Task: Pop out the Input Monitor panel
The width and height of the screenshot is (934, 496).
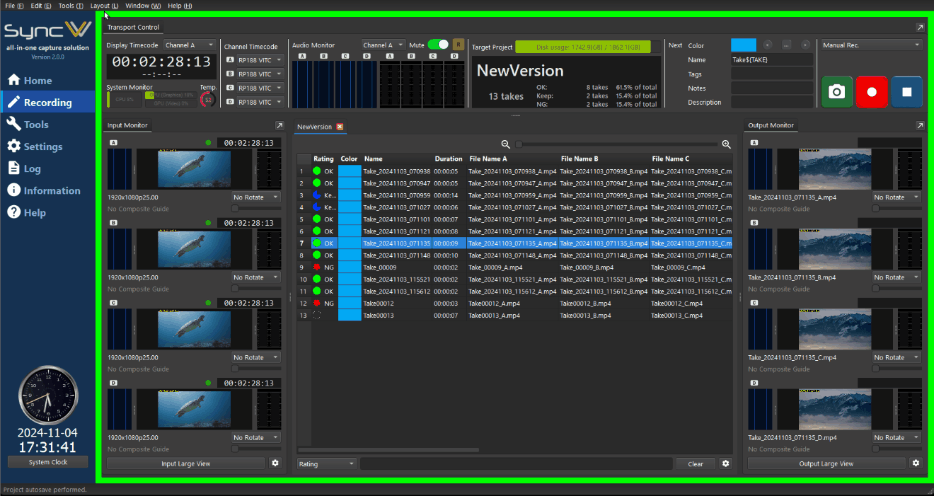Action: click(279, 126)
